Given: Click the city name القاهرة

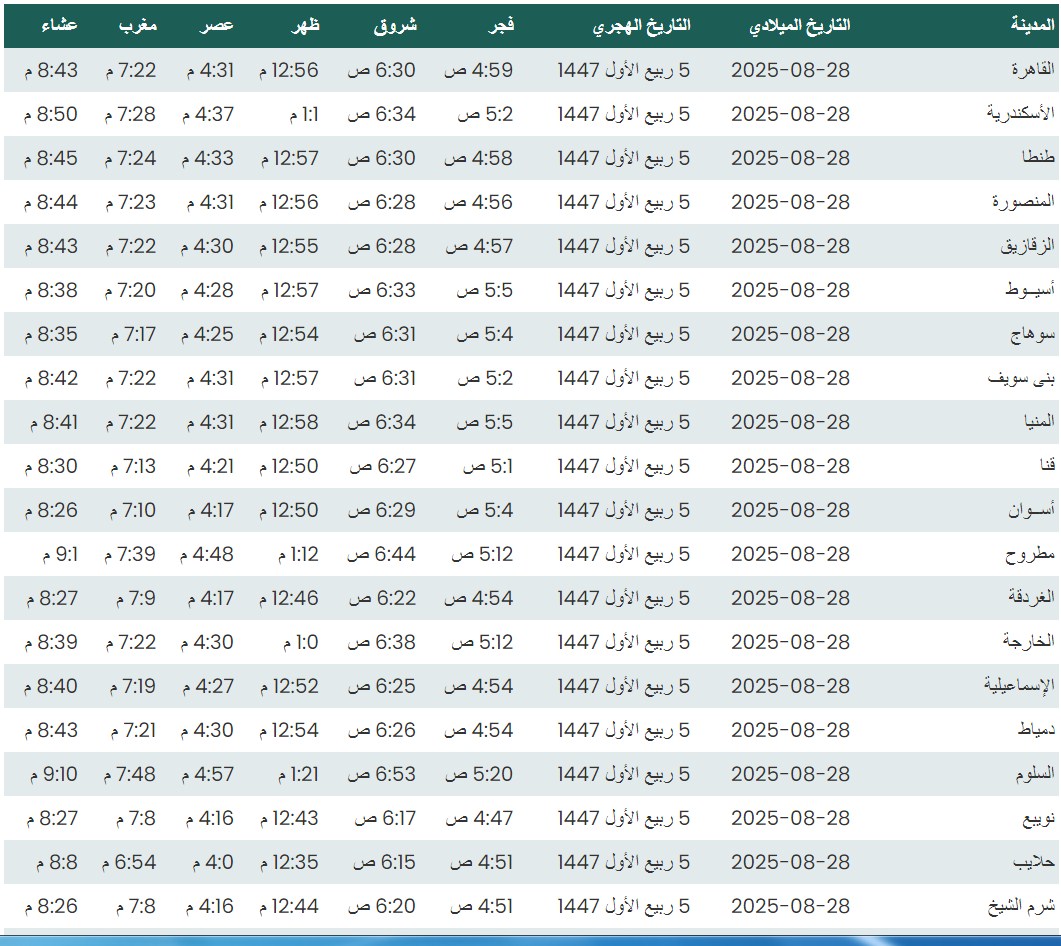Looking at the screenshot, I should [1028, 70].
